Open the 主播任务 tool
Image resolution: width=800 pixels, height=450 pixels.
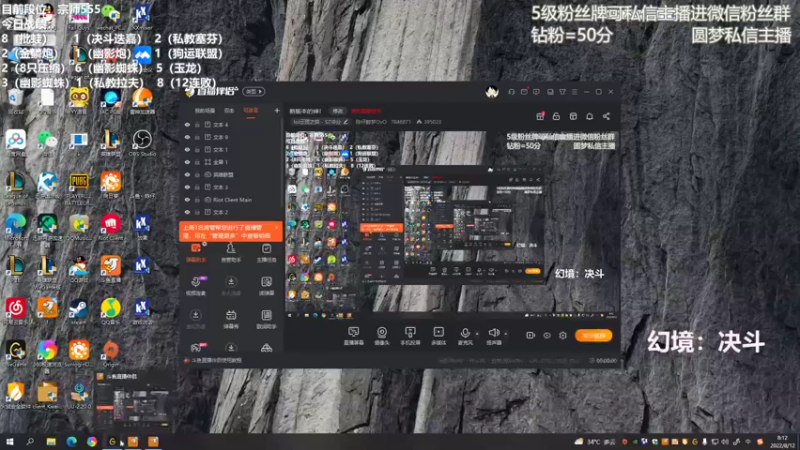point(266,253)
